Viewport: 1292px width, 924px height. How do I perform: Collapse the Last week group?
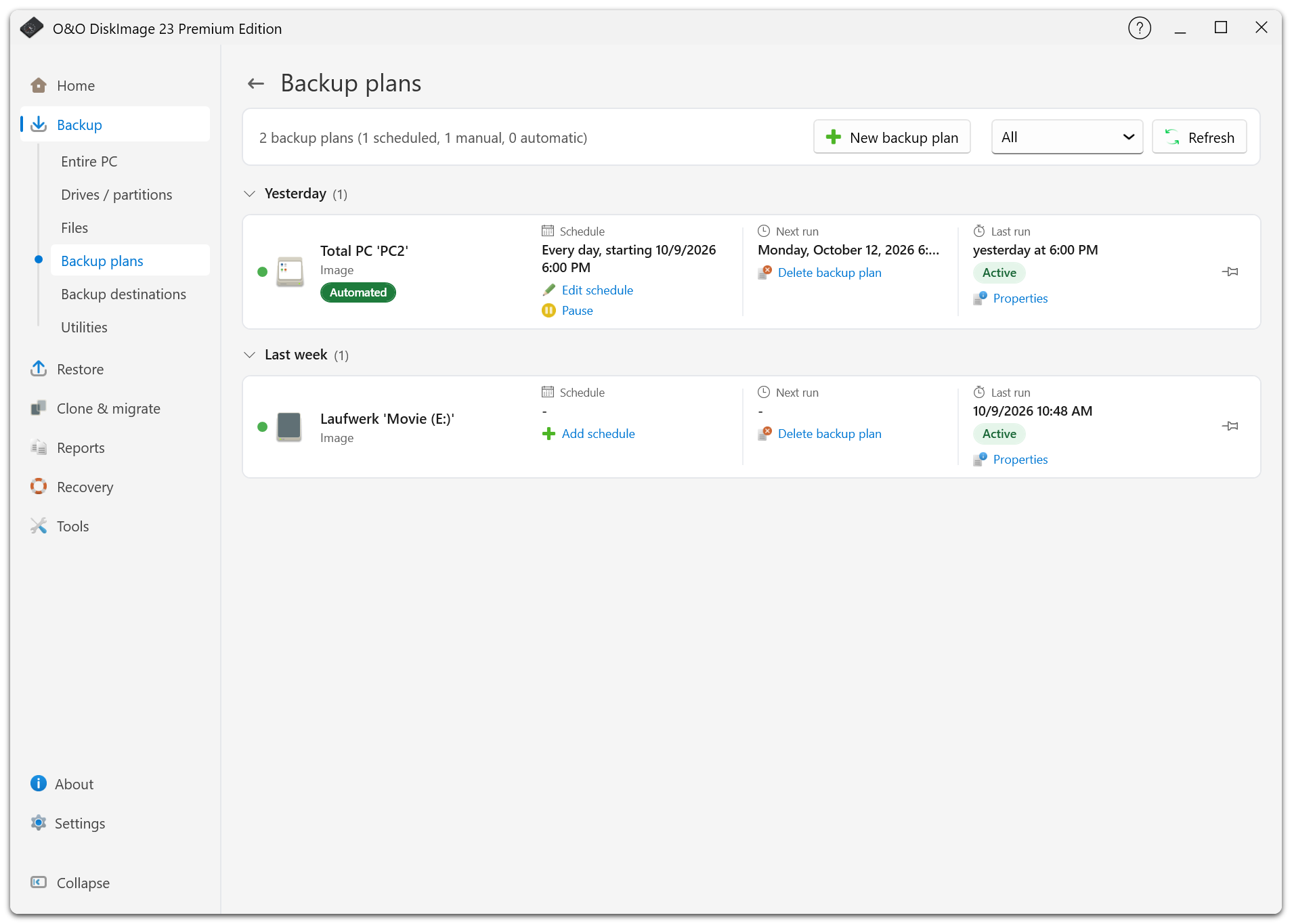250,355
